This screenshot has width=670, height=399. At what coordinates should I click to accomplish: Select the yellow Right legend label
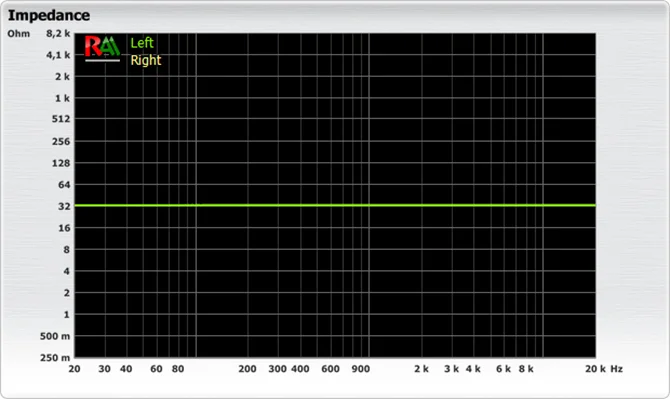146,61
